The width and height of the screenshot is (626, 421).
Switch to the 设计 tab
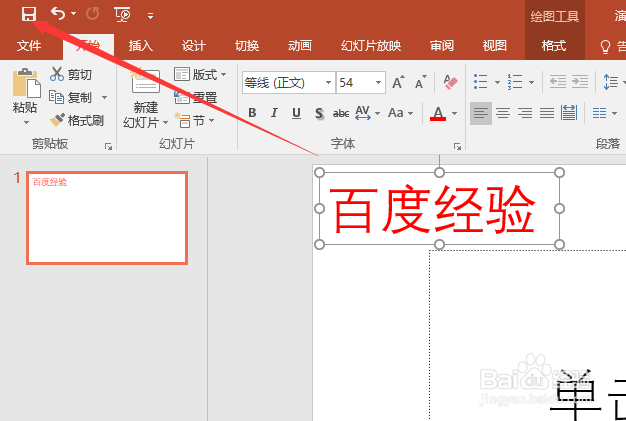[x=194, y=46]
